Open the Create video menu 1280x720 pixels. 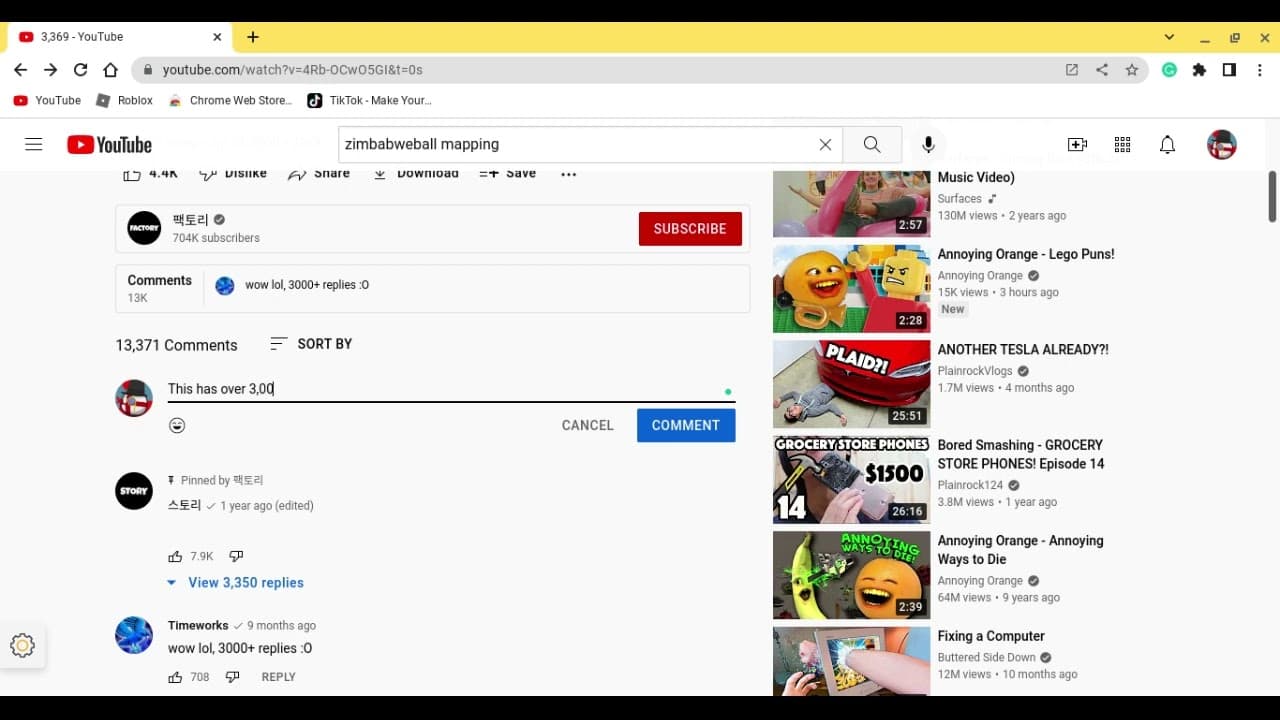pos(1077,144)
